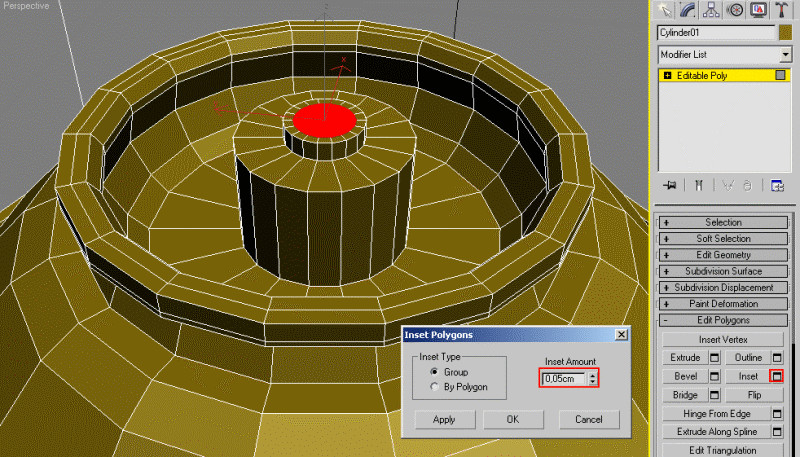This screenshot has height=457, width=800.
Task: Open the object color swatch
Action: click(785, 32)
